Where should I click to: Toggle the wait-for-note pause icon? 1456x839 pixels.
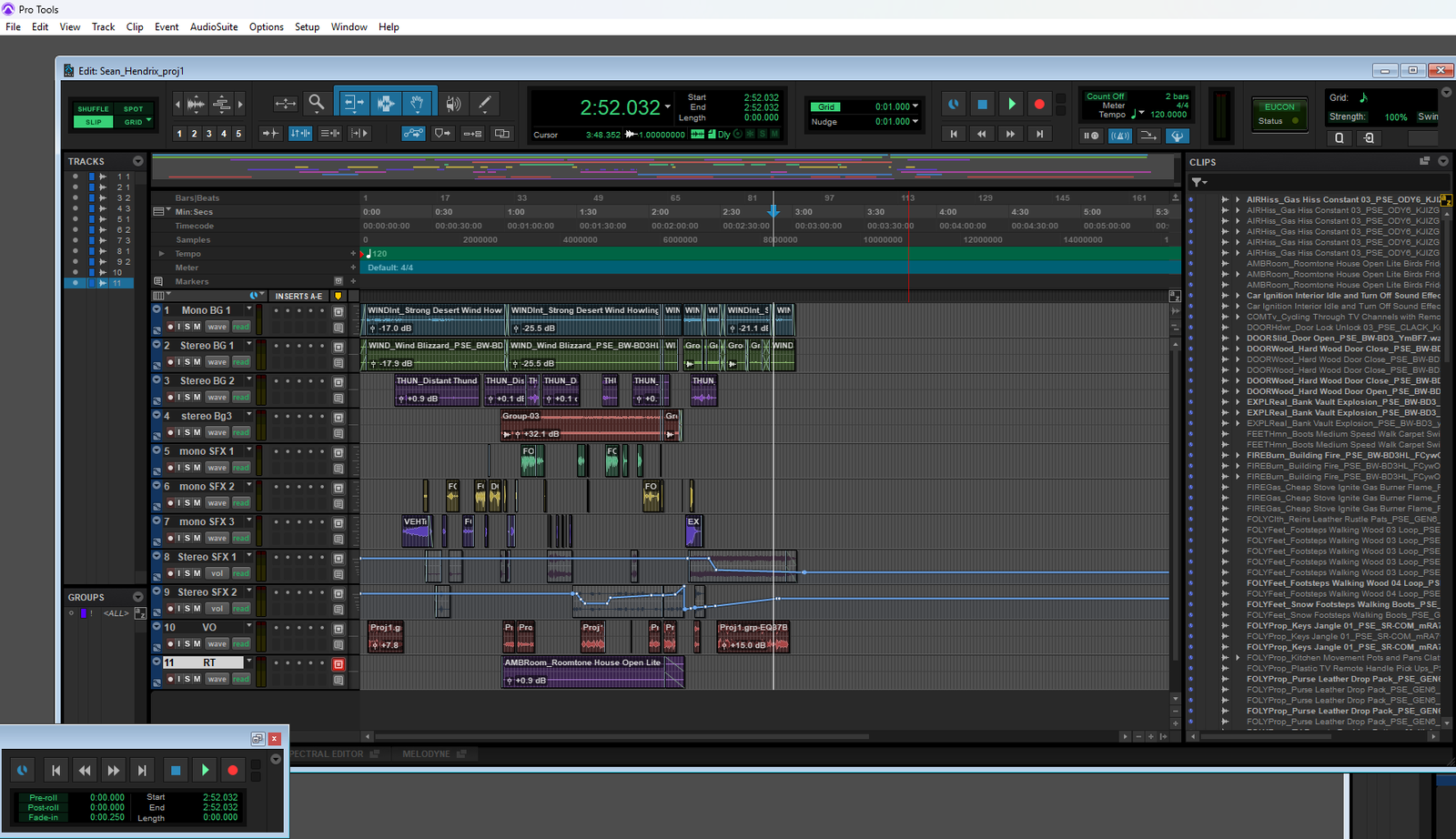[x=1090, y=136]
